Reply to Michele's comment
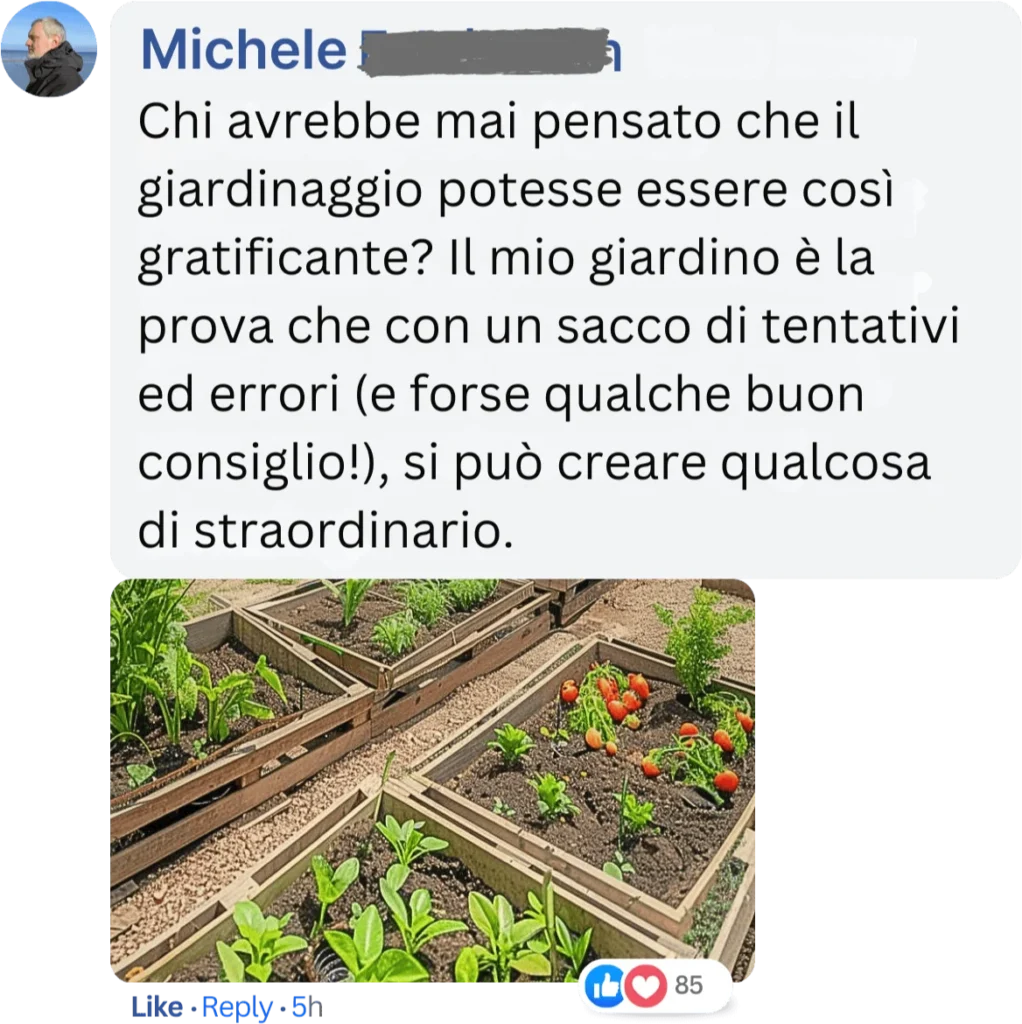Image resolution: width=1022 pixels, height=1024 pixels. pyautogui.click(x=237, y=1007)
